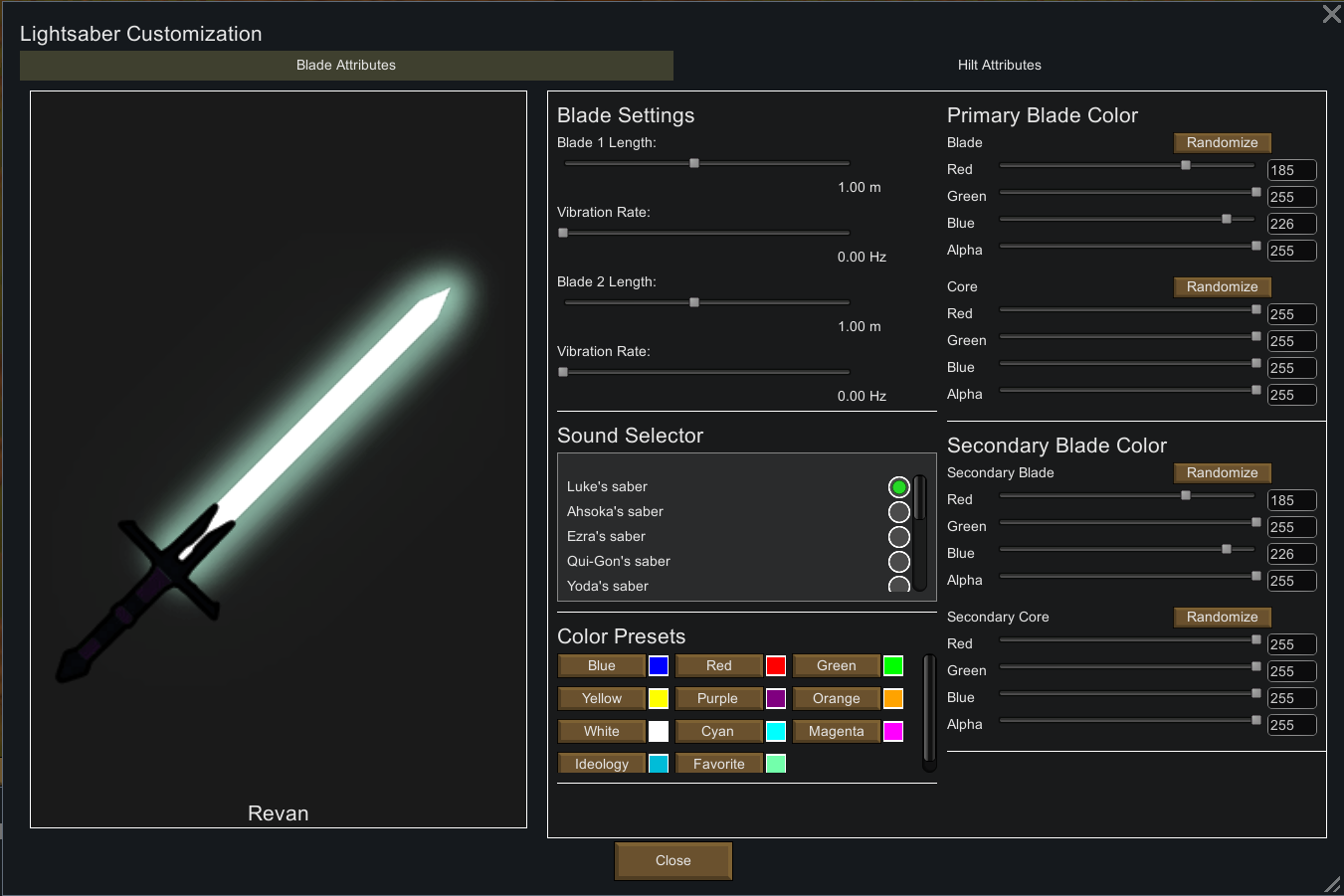Click the purple color swatch
Viewport: 1344px width, 896px height.
pos(776,698)
